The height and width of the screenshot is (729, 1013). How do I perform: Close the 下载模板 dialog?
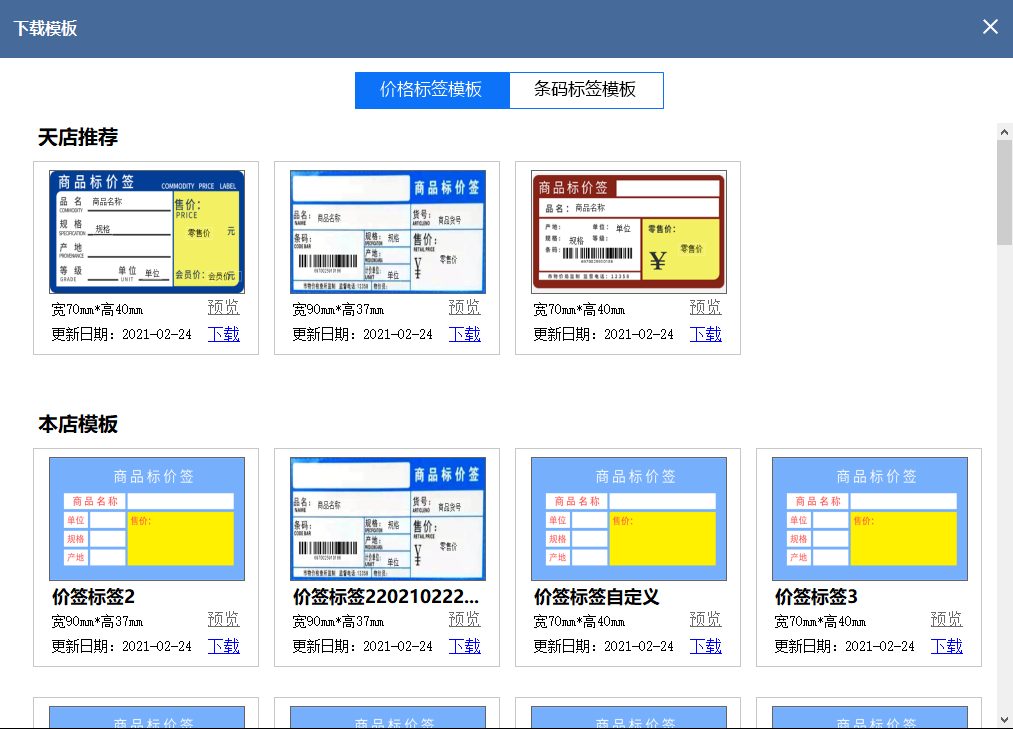tap(990, 26)
